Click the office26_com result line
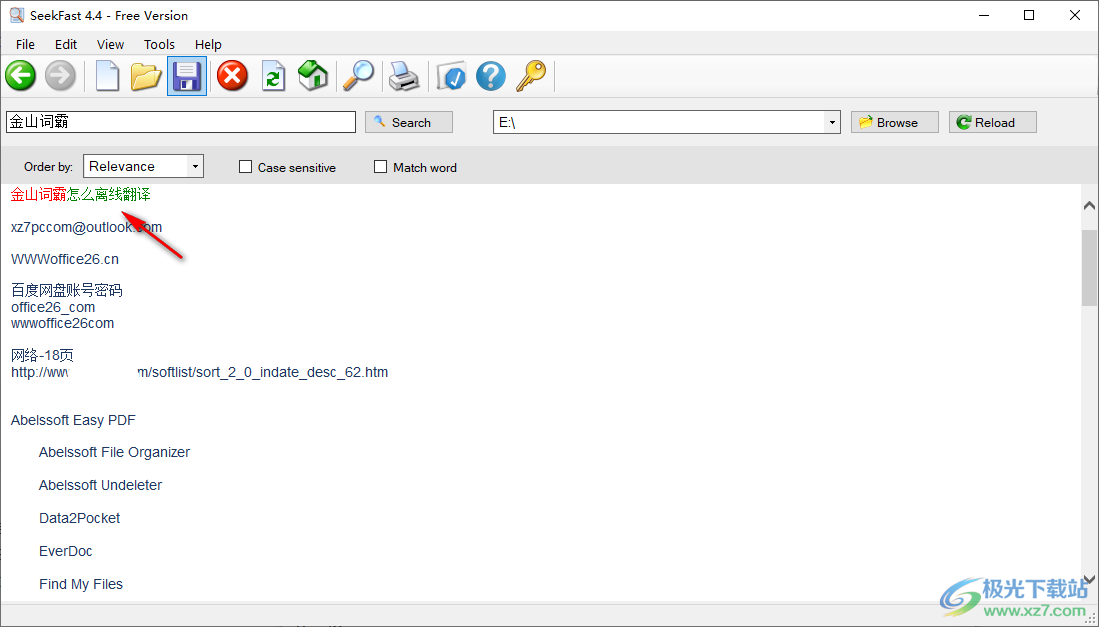This screenshot has height=627, width=1099. [x=53, y=307]
